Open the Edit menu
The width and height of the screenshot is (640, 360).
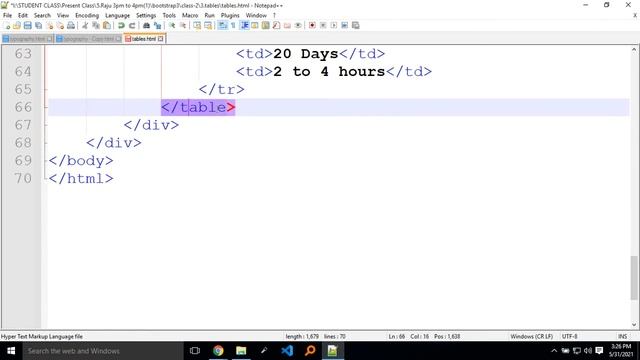tap(23, 15)
